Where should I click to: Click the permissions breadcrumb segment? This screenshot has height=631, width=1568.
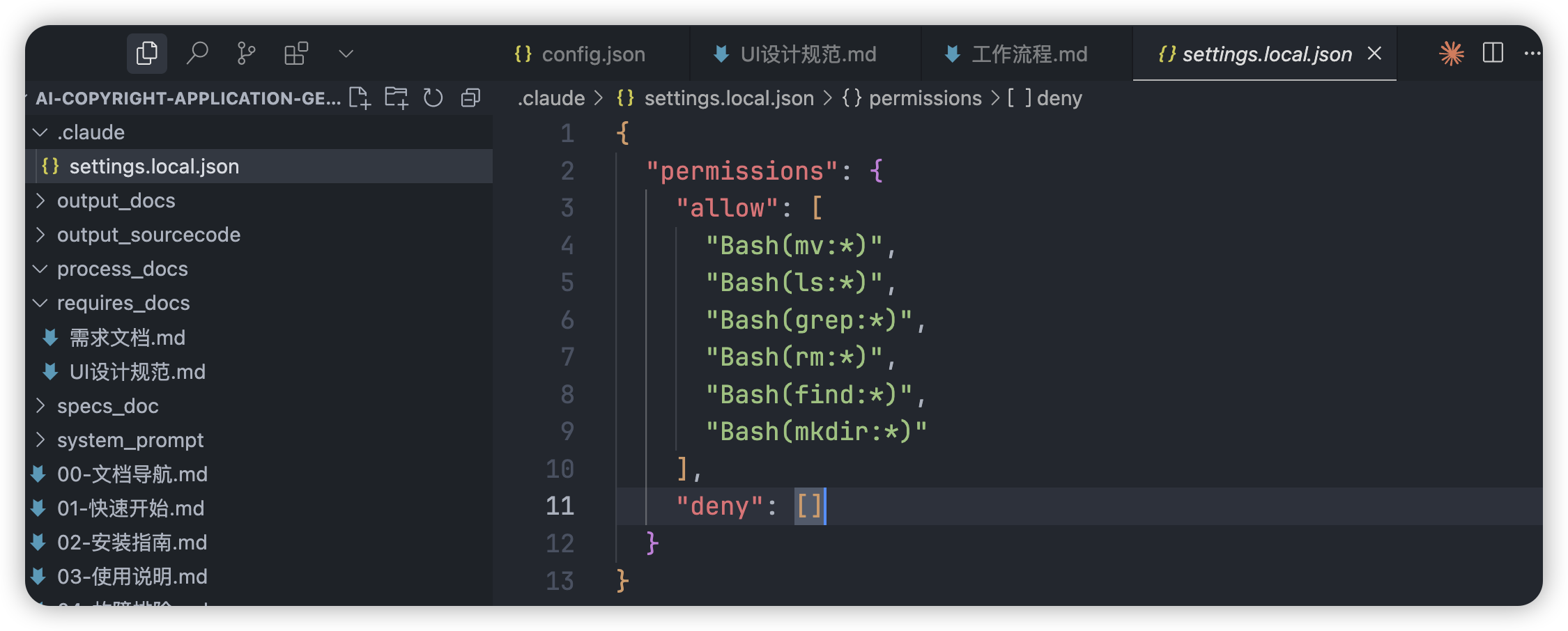925,98
